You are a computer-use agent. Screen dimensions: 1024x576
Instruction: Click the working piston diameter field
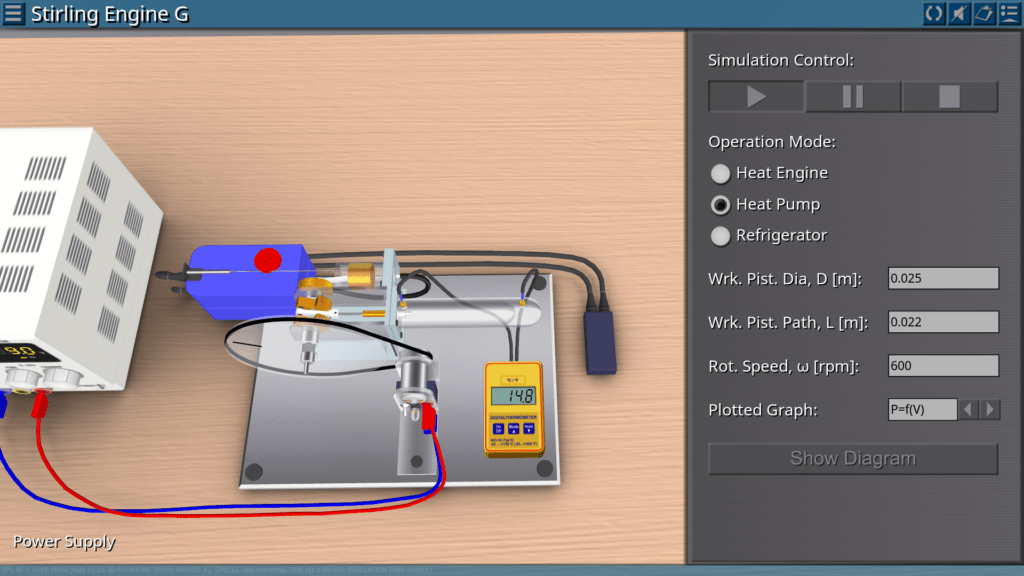pos(943,278)
